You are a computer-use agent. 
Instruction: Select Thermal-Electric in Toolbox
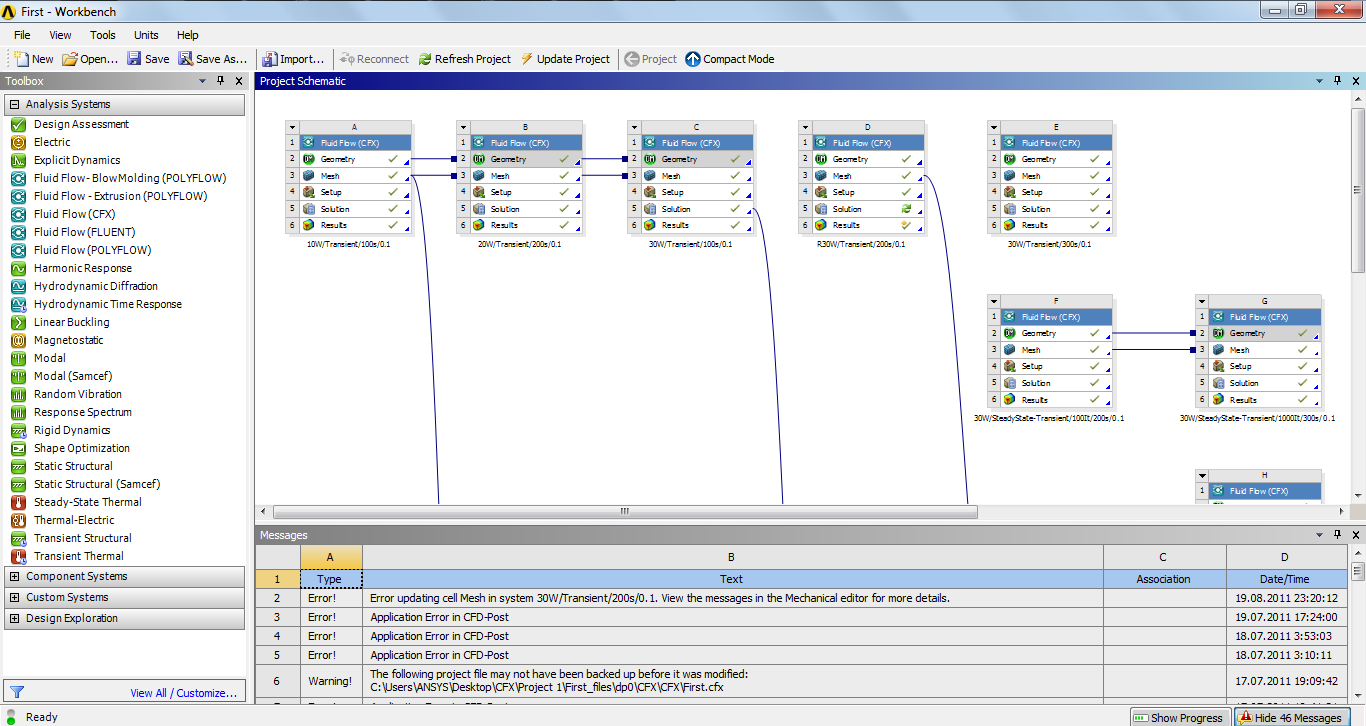click(74, 520)
